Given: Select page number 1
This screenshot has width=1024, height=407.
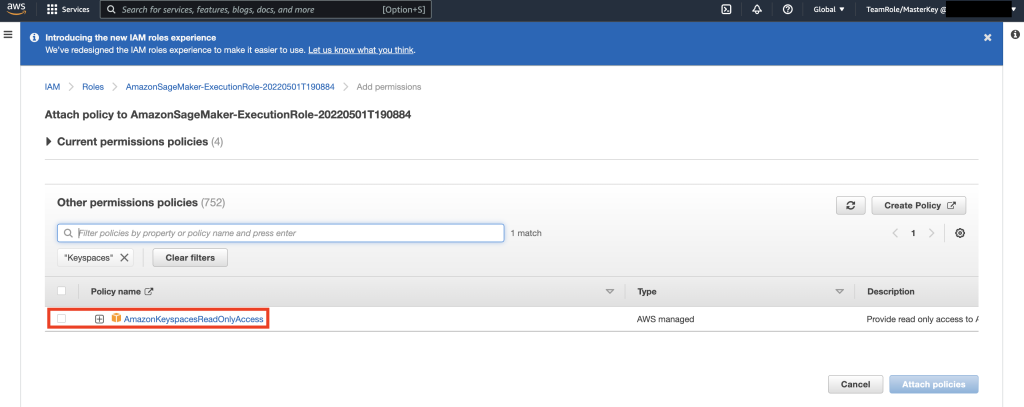Looking at the screenshot, I should 913,233.
